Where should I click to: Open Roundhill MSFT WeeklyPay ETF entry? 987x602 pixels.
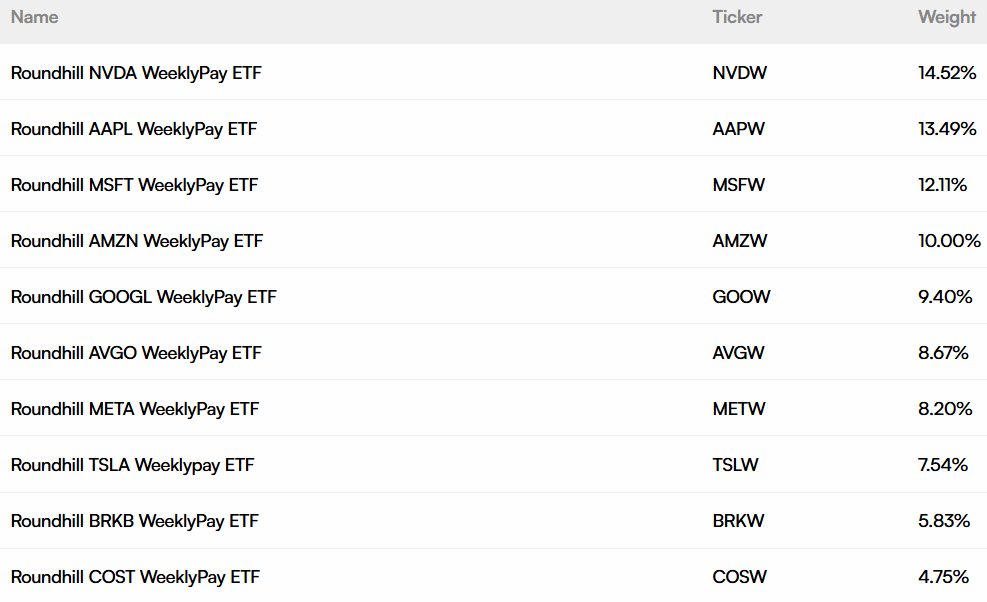[x=134, y=185]
